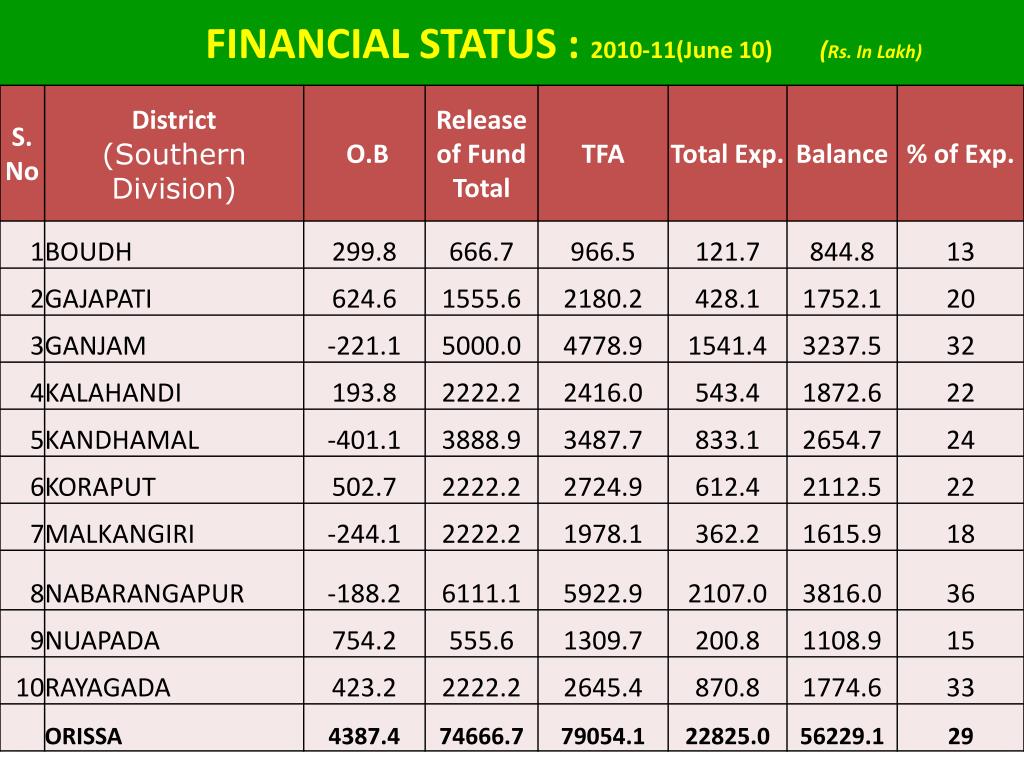Click the O.B column header
Viewport: 1024px width, 768px height.
coord(367,154)
